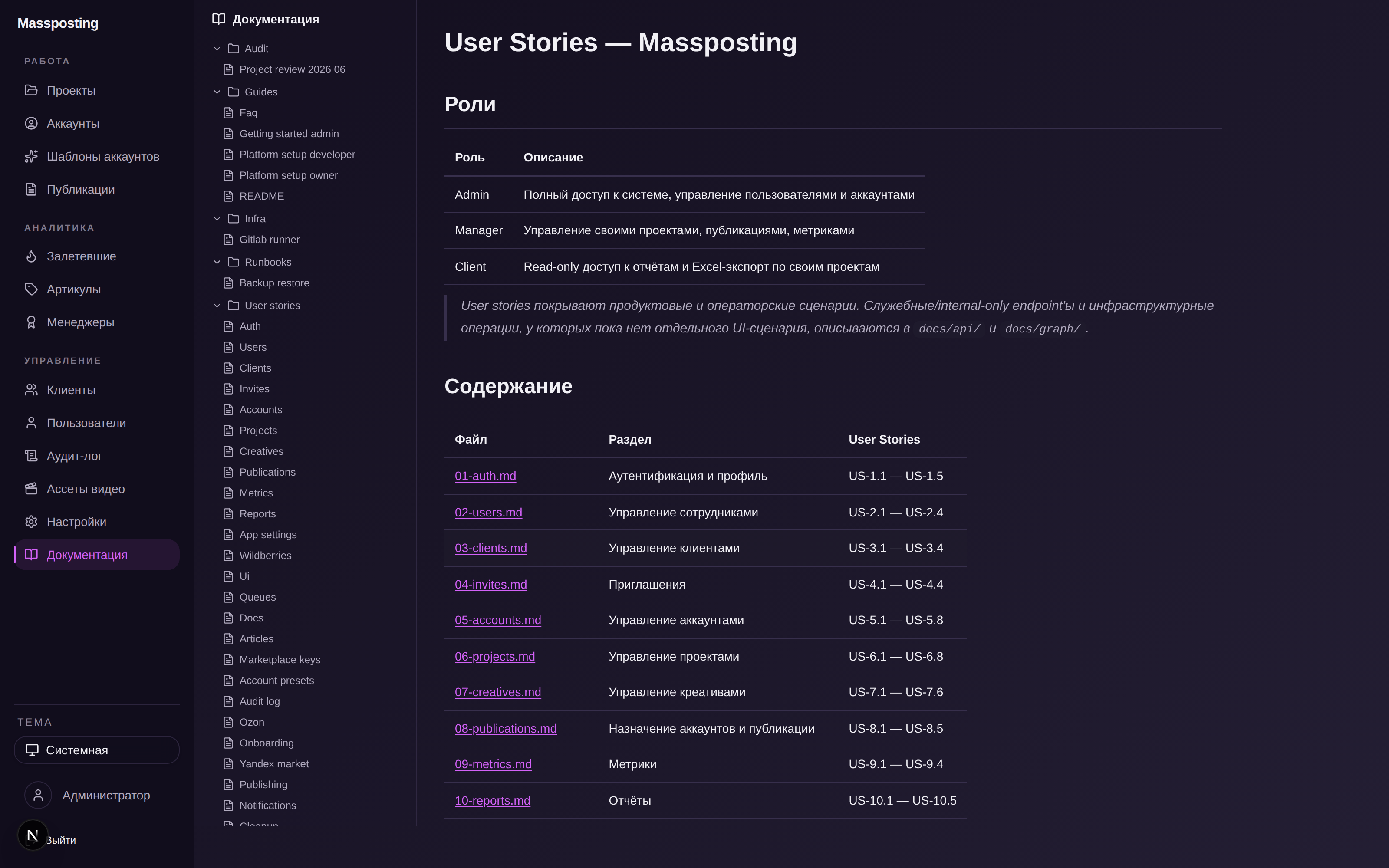Click the round N logo badge
The height and width of the screenshot is (868, 1389).
[33, 835]
